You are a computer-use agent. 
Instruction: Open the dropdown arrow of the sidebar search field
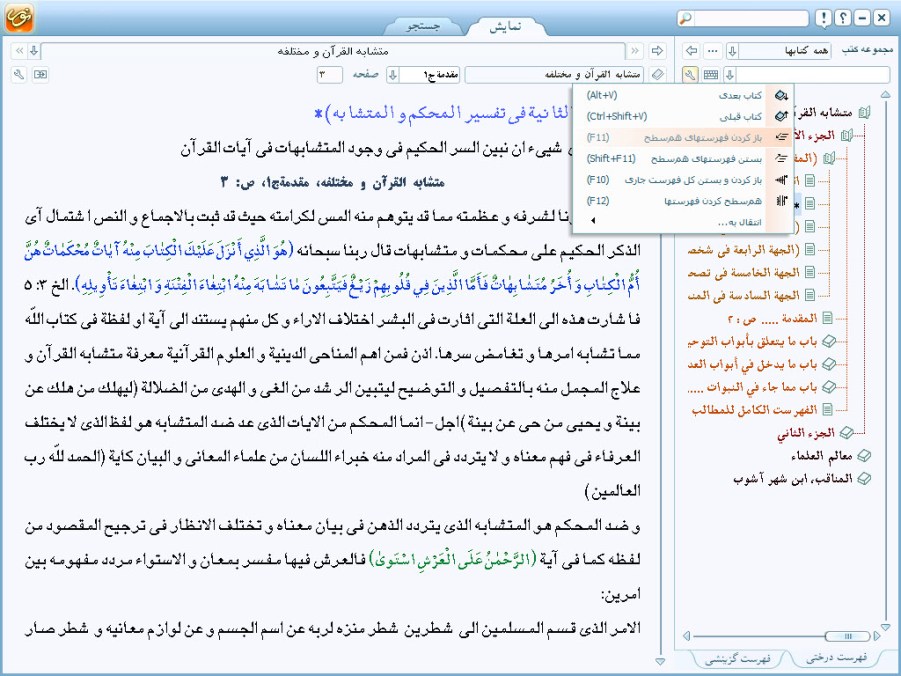(x=730, y=75)
